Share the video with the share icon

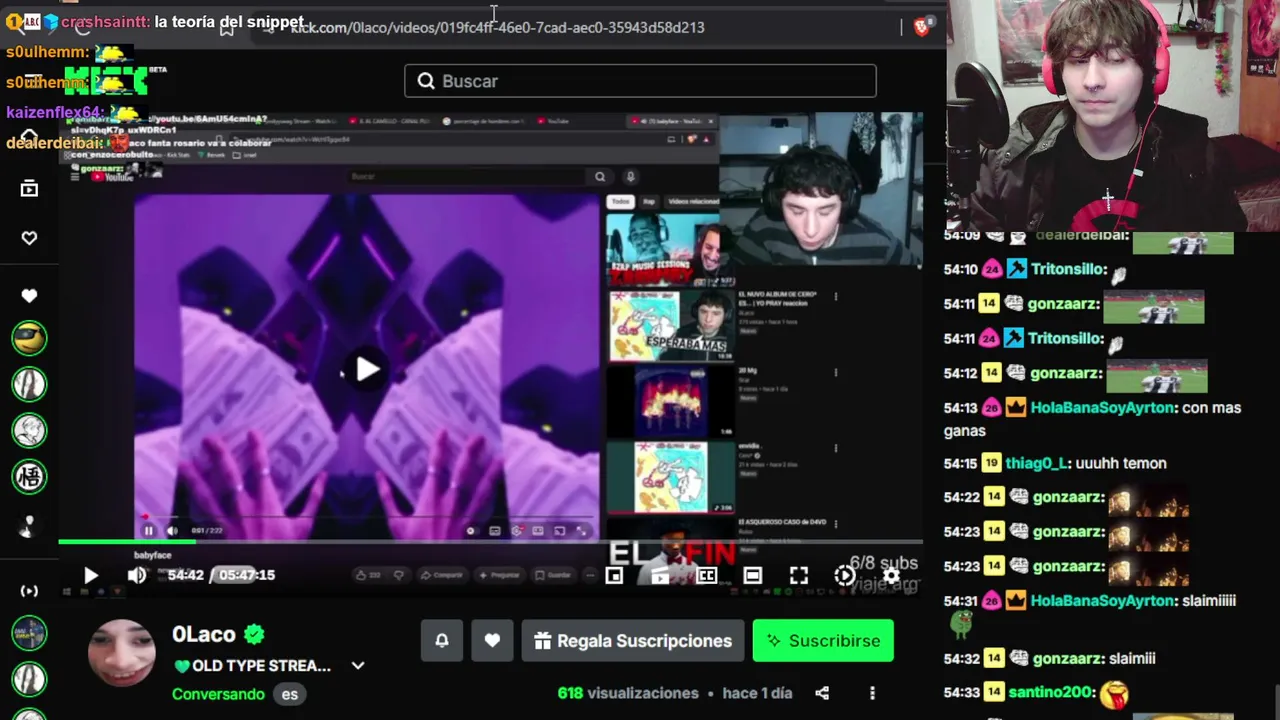tap(822, 693)
